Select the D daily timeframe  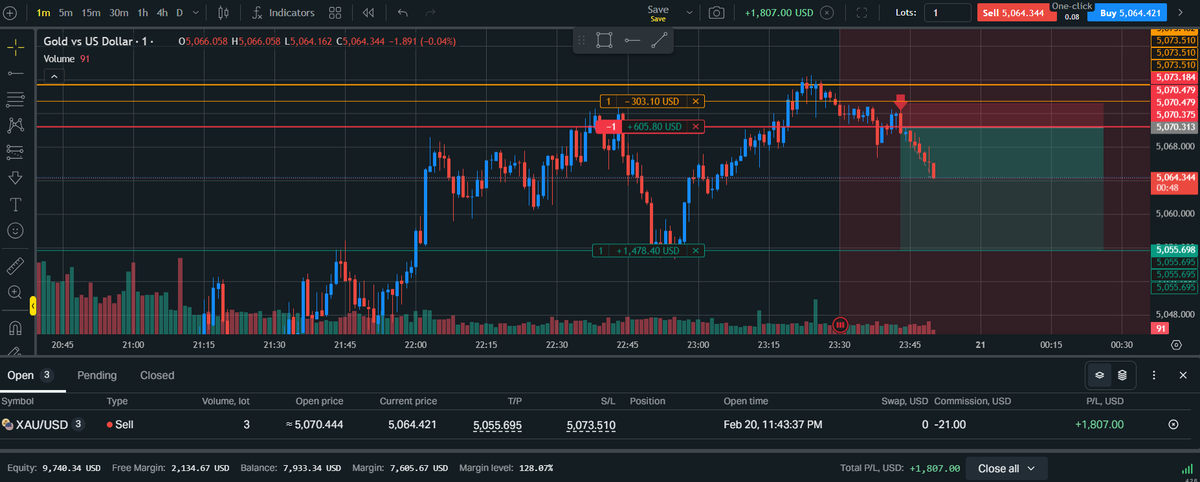(179, 13)
